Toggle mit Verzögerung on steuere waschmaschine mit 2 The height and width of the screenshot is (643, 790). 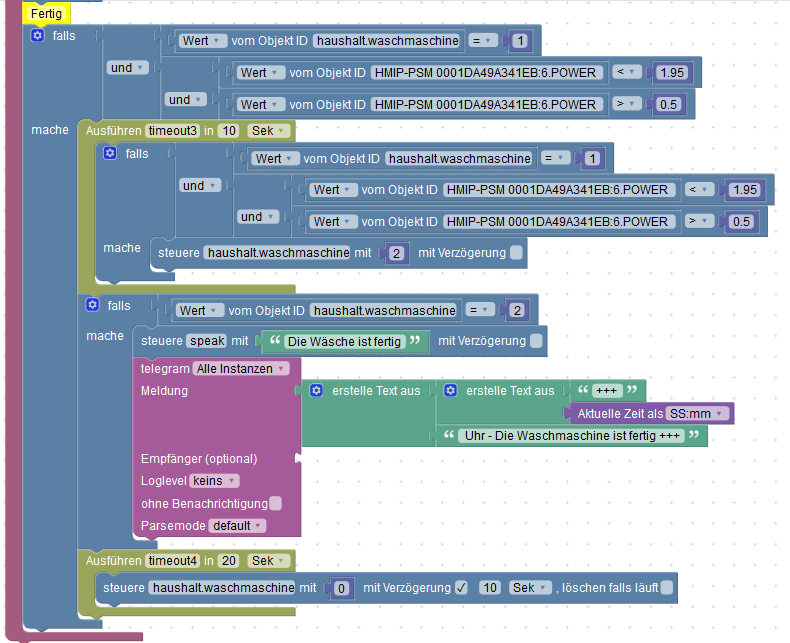tap(516, 252)
